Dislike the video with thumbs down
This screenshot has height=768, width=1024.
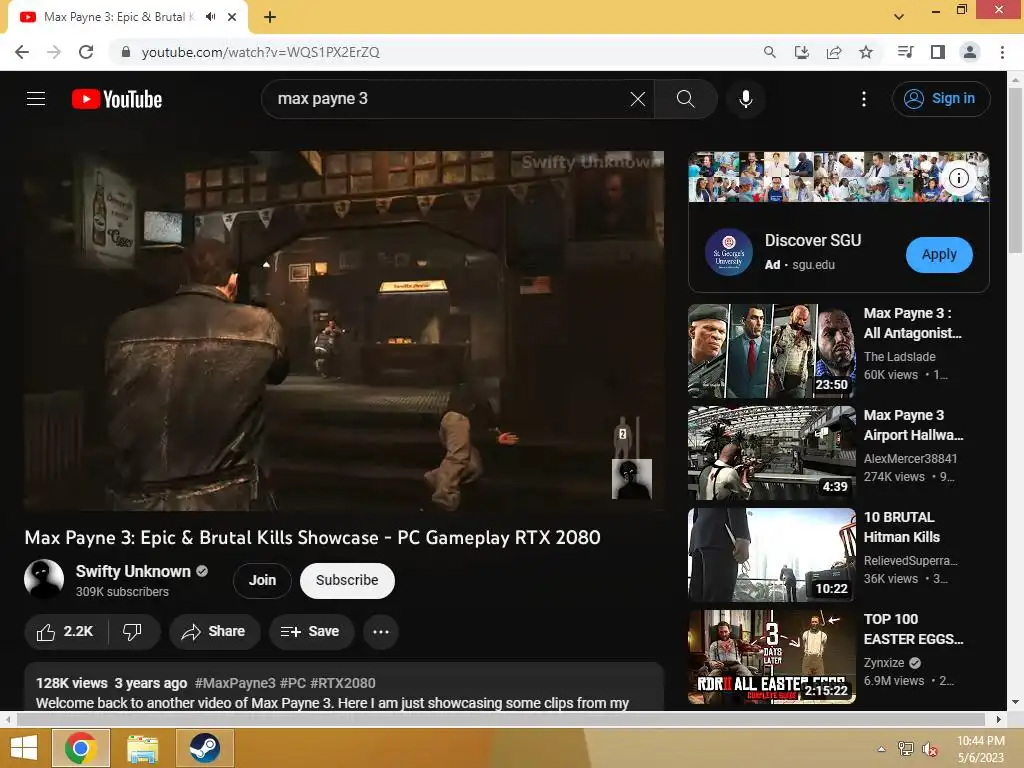[x=133, y=632]
